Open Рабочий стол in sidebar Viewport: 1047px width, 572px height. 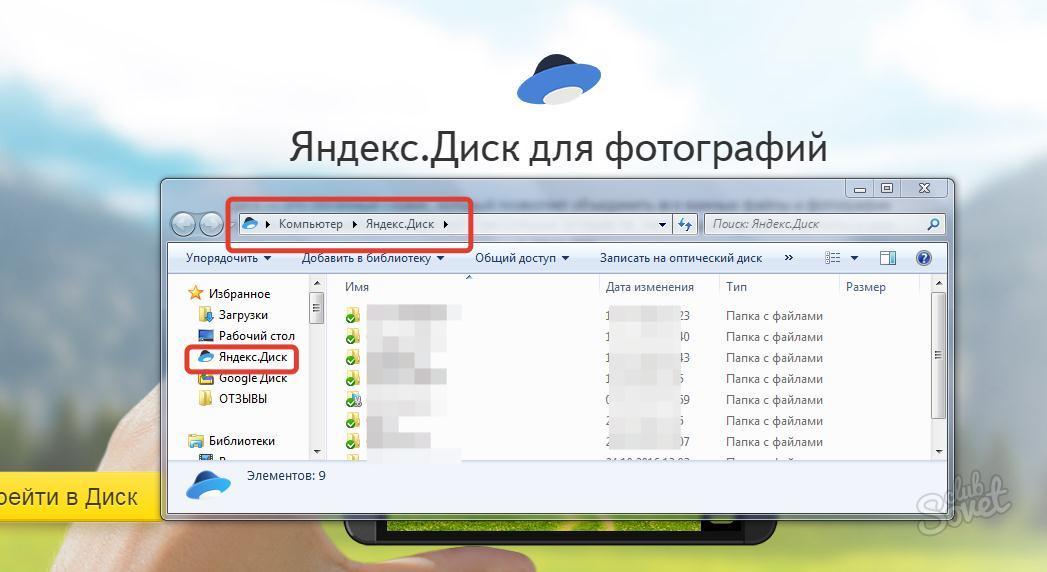point(256,336)
